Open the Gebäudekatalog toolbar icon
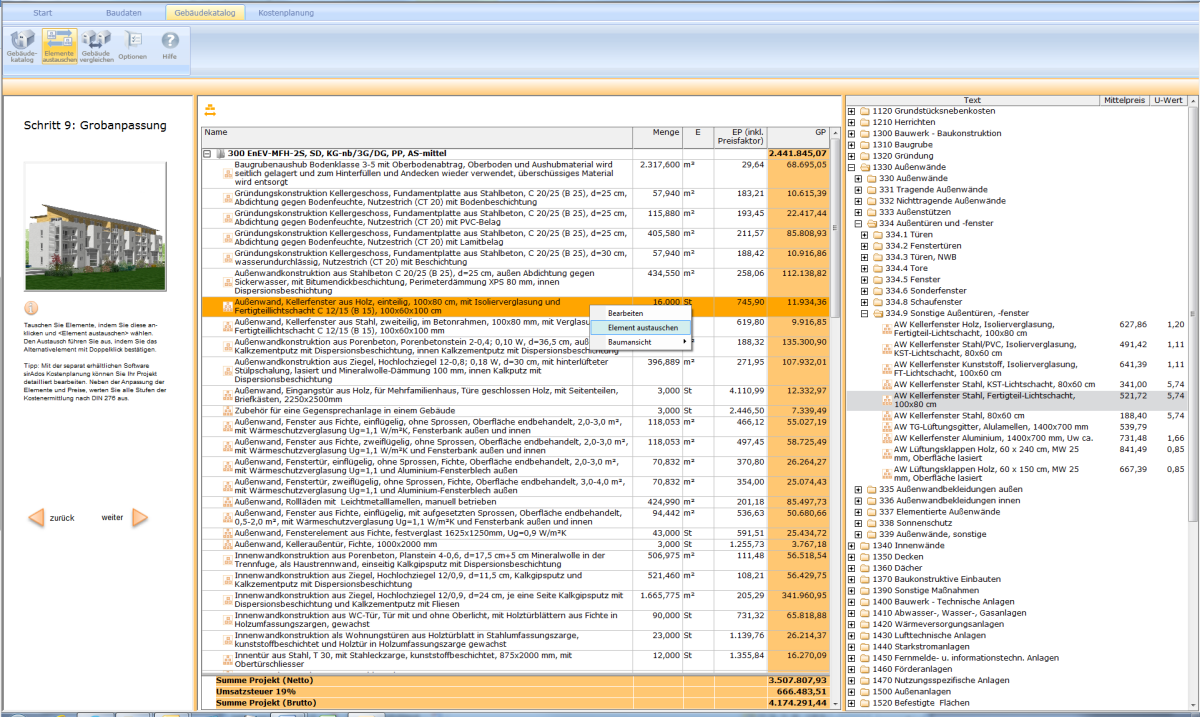 (22, 46)
